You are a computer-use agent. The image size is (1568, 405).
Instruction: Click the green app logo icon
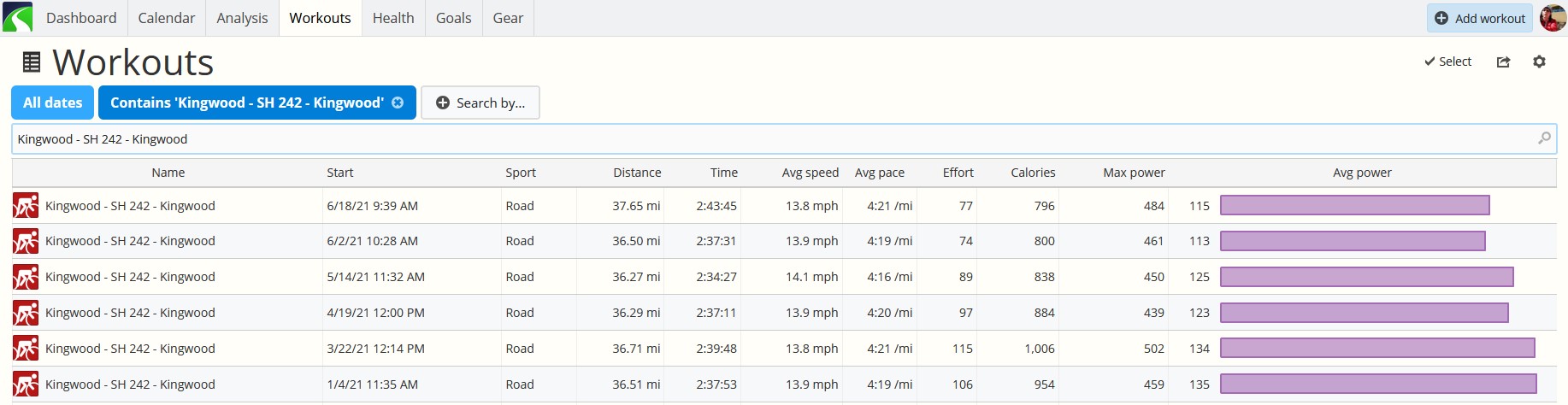point(18,17)
